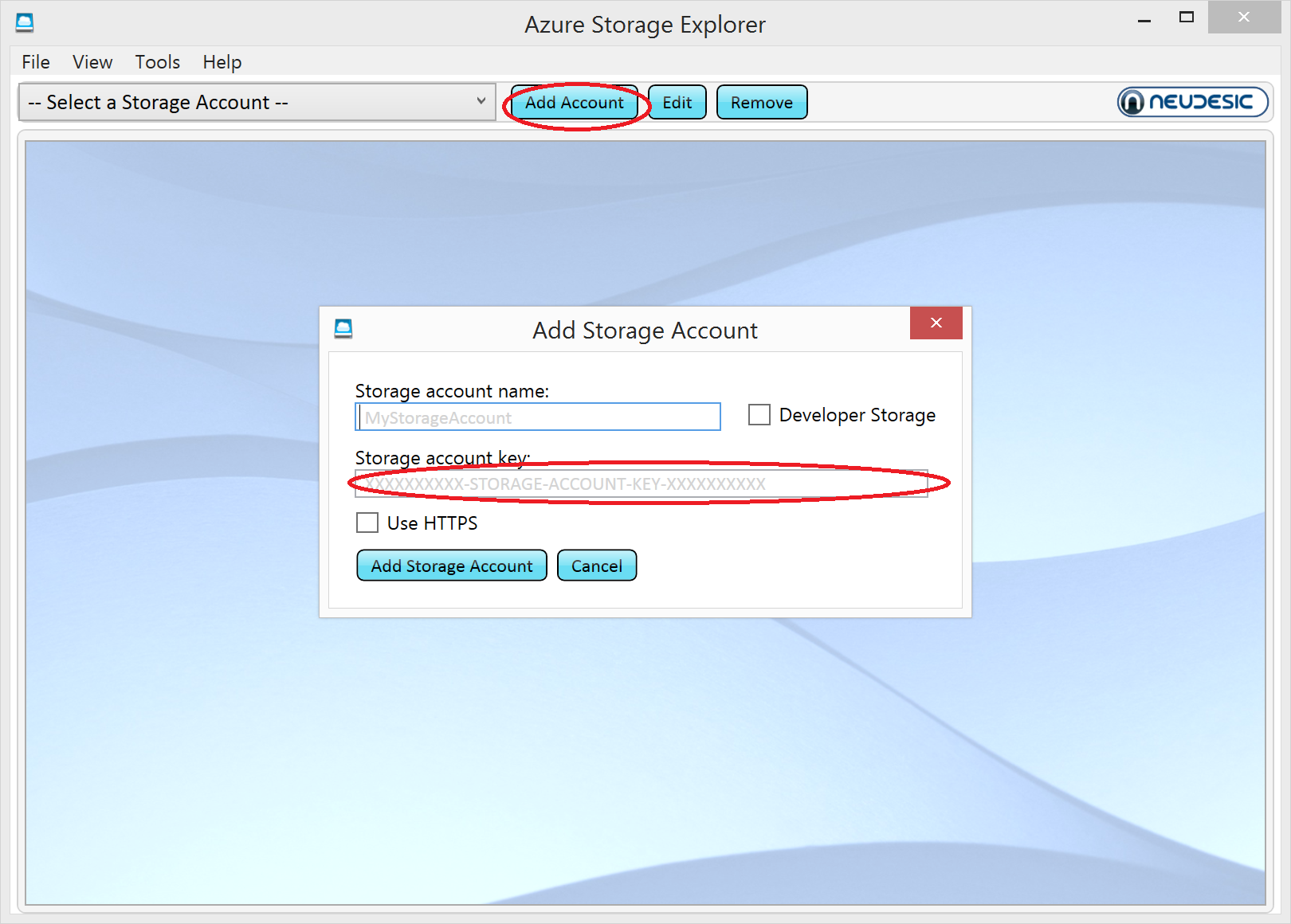The height and width of the screenshot is (924, 1291).
Task: Open the Help menu
Action: tap(222, 62)
